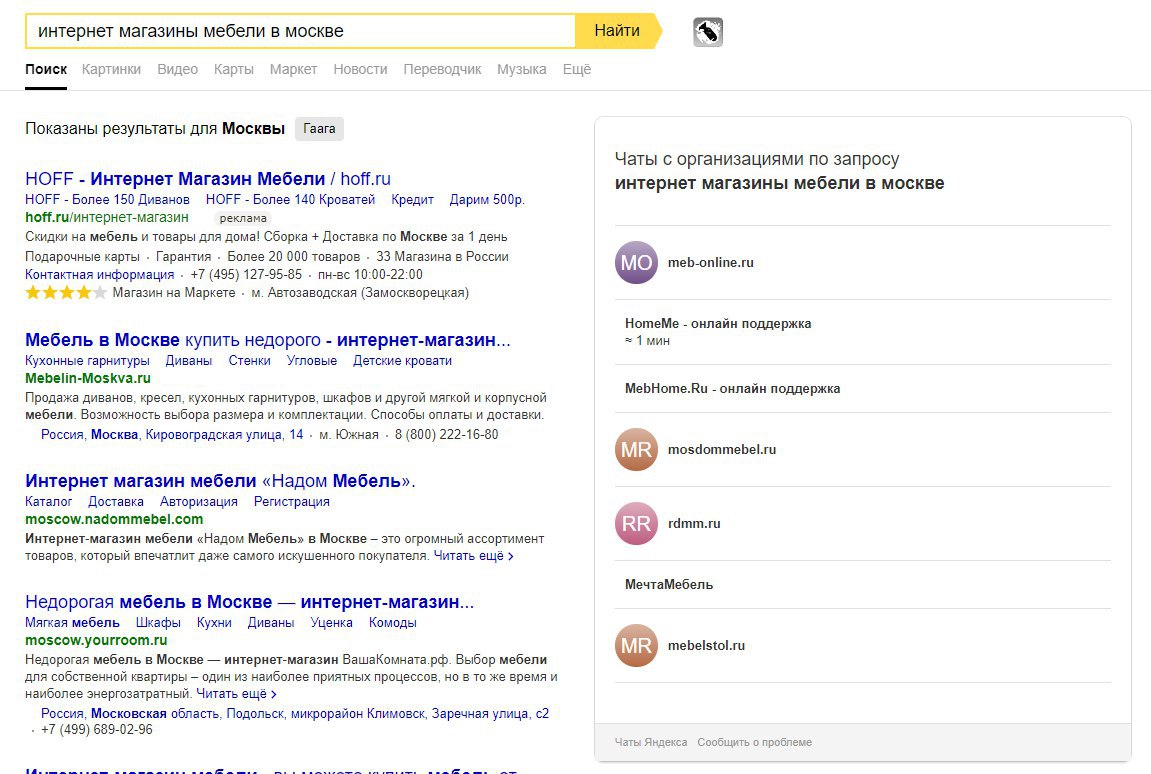Select the Поиск tab

coord(46,69)
